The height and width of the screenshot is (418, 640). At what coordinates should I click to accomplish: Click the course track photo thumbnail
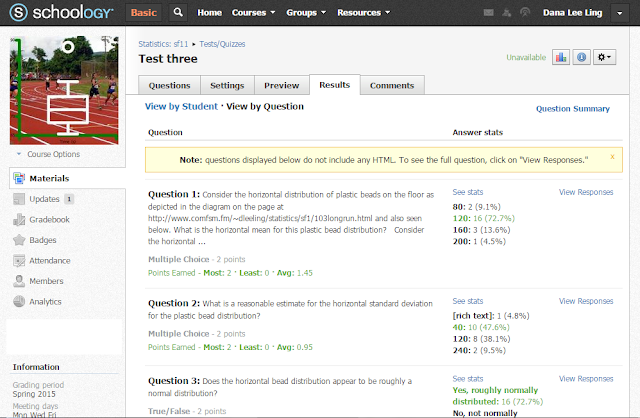[x=64, y=90]
